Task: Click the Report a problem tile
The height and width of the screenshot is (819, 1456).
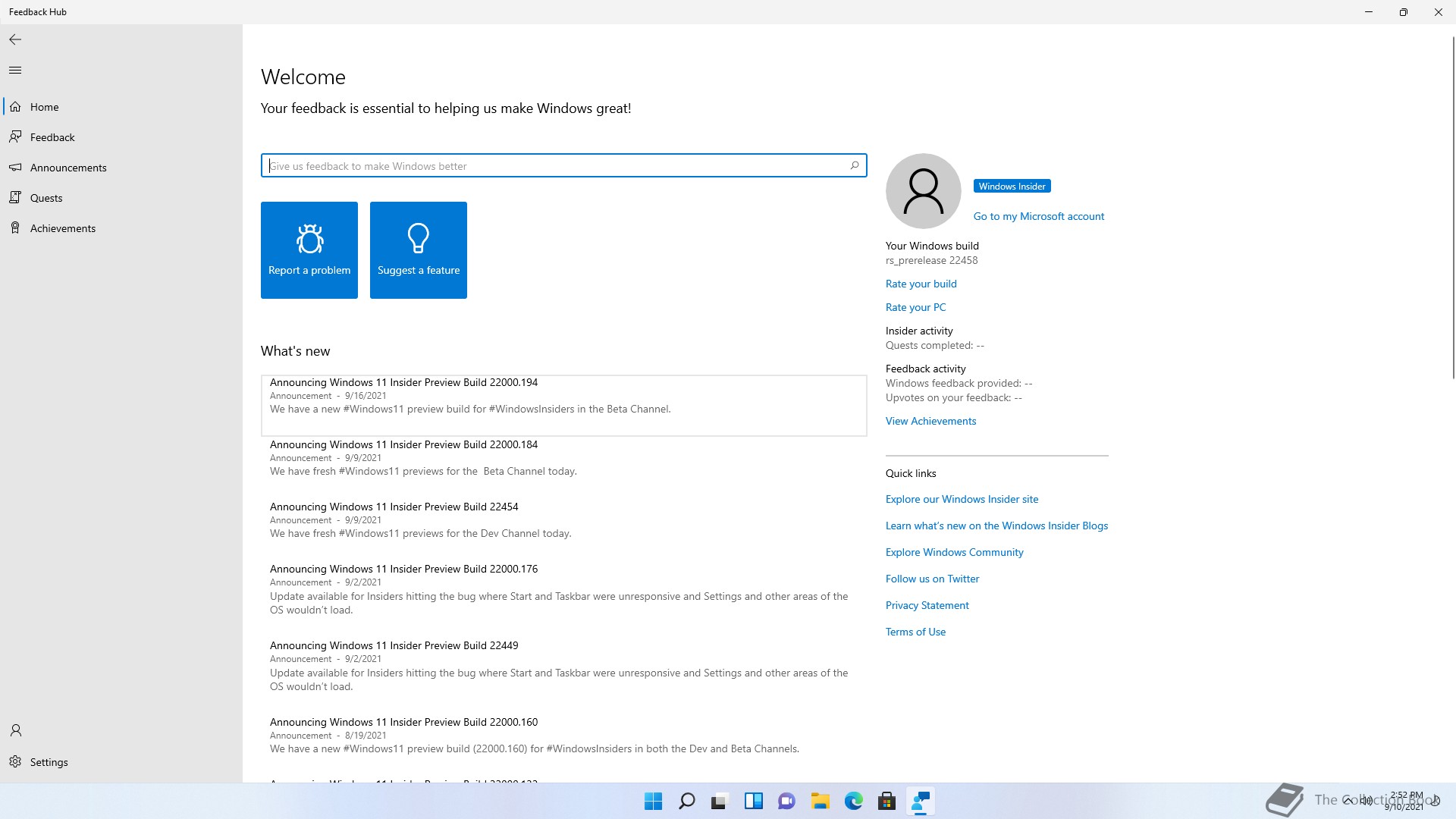Action: tap(309, 250)
